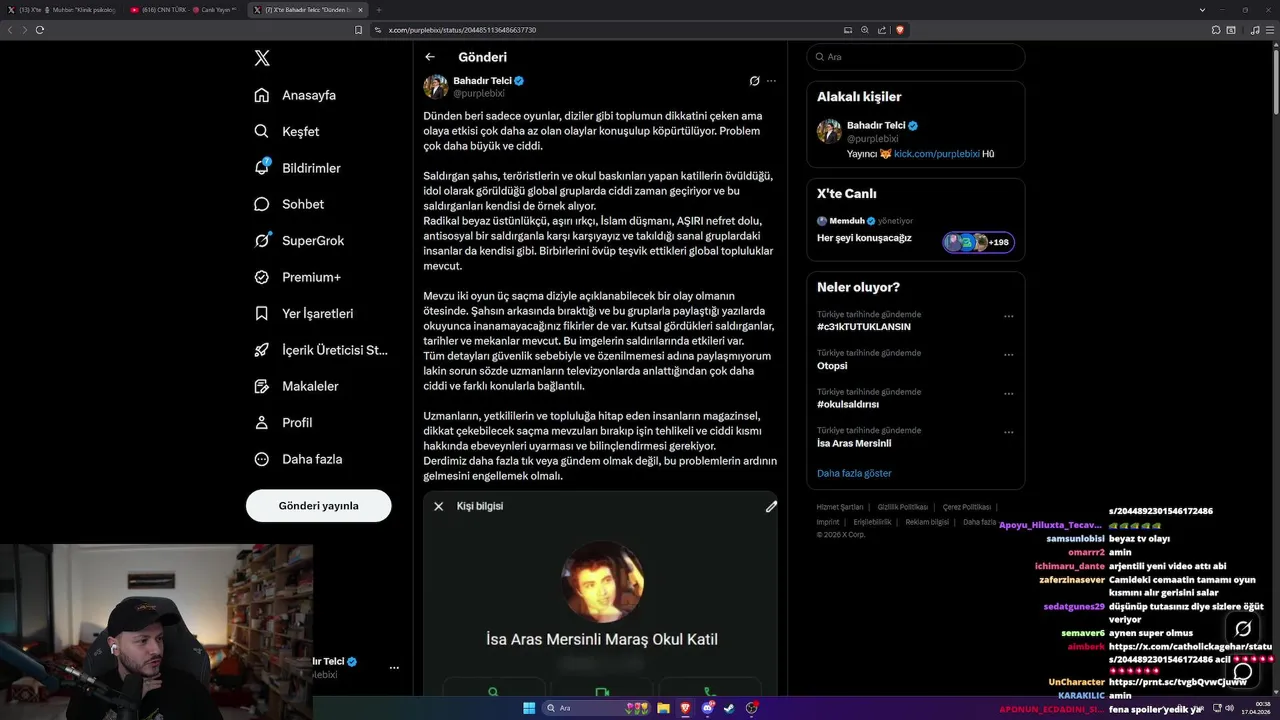Open #c31kTUTUKLANSIN trend
The height and width of the screenshot is (720, 1280).
tap(864, 327)
